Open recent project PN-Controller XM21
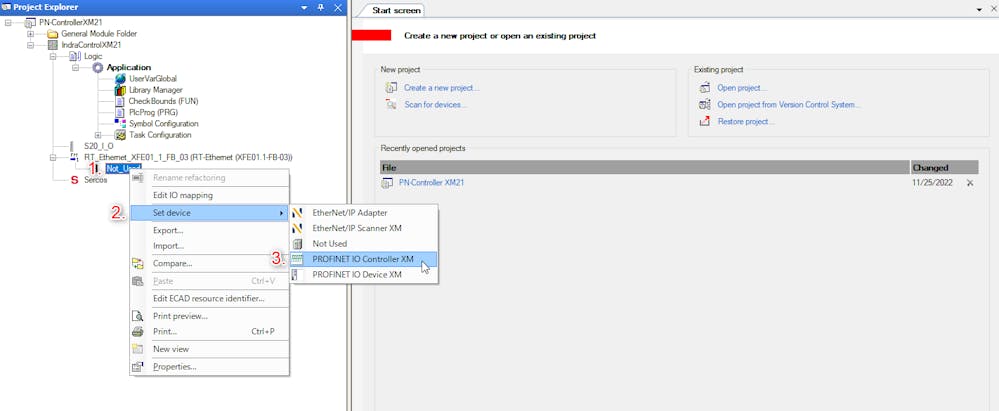The height and width of the screenshot is (411, 999). tap(431, 183)
